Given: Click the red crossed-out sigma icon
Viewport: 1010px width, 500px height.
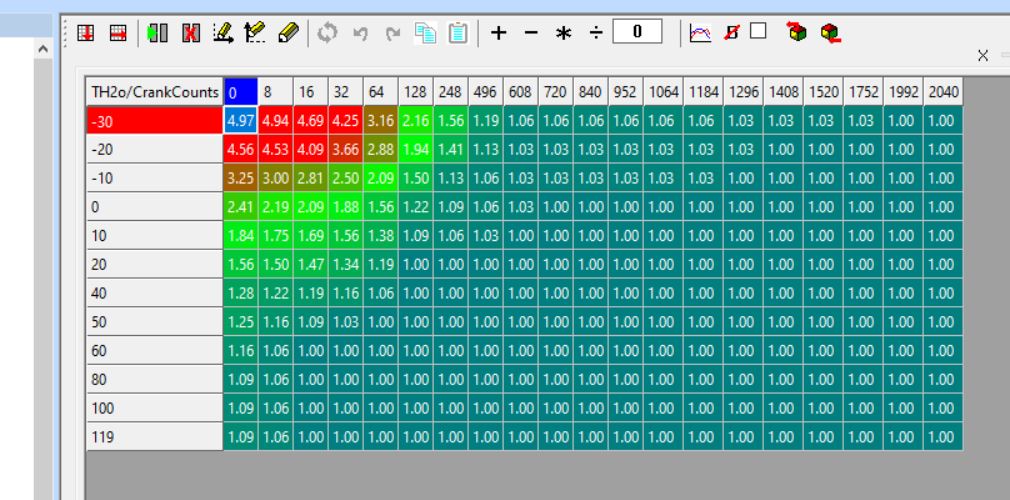Looking at the screenshot, I should pos(731,33).
